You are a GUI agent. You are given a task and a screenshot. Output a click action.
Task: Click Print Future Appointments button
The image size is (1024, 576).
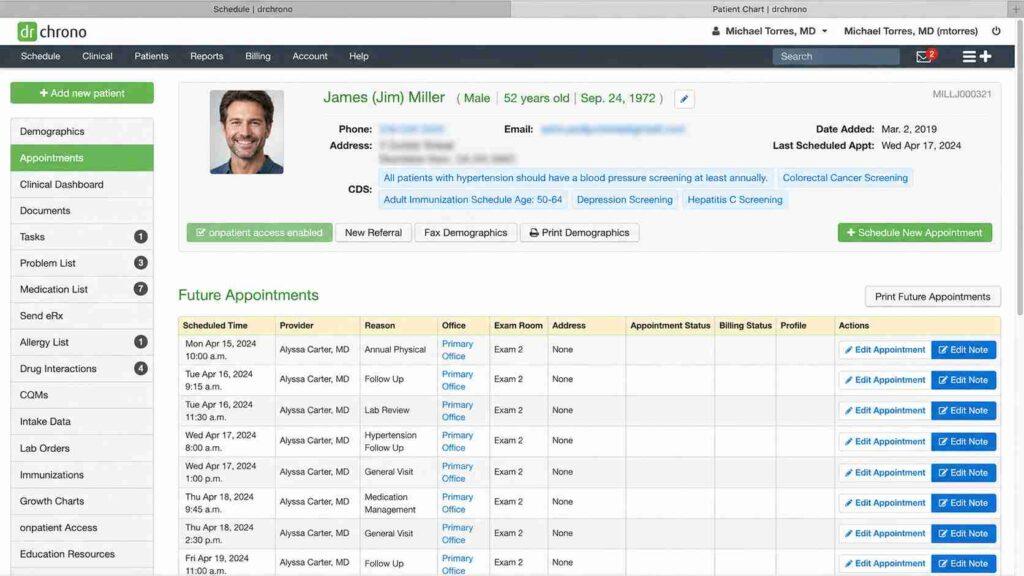(933, 296)
